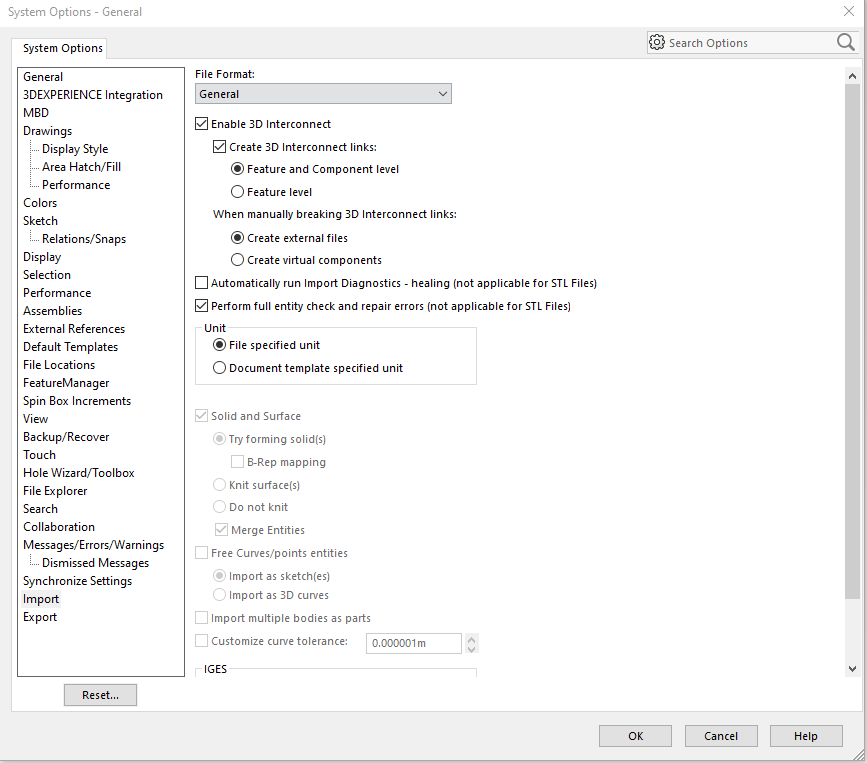Select the Feature level radio option
This screenshot has width=867, height=763.
237,192
